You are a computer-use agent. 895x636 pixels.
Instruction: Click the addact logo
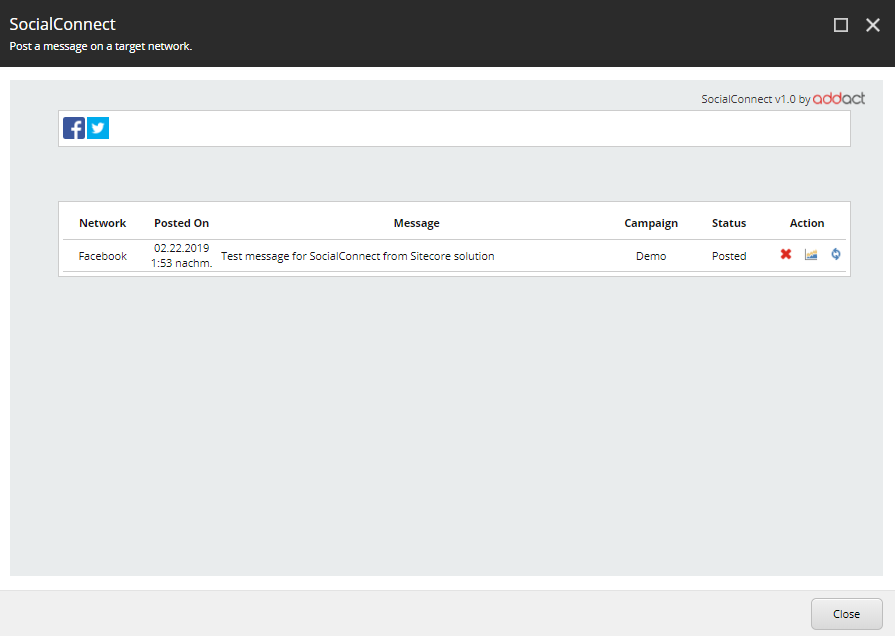pos(839,99)
